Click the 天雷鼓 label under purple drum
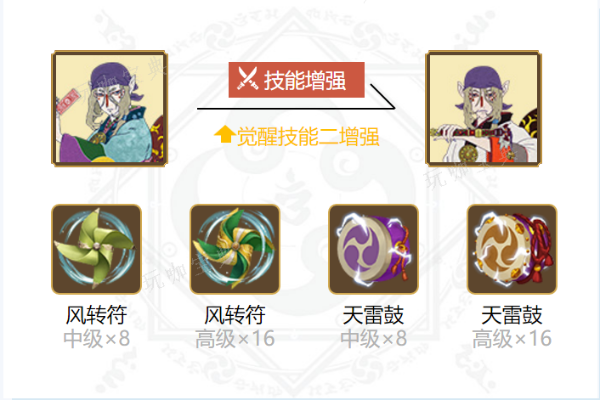600x400 pixels. click(x=373, y=315)
